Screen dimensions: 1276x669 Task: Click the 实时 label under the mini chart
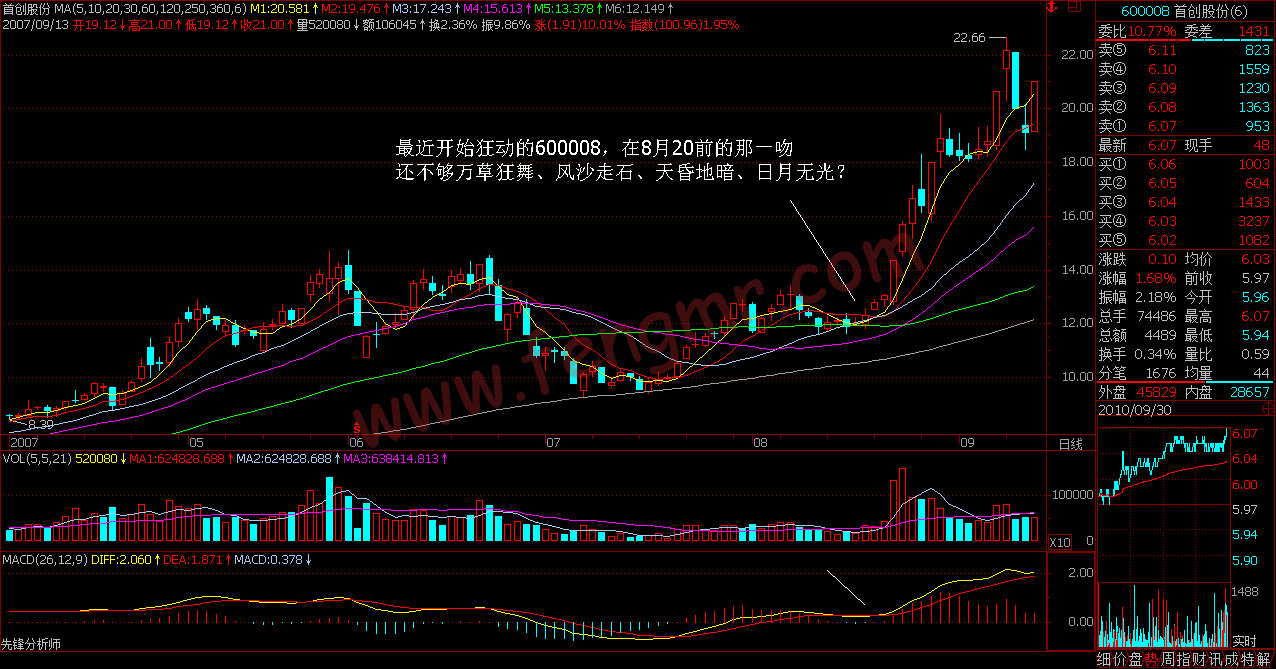(x=1243, y=640)
